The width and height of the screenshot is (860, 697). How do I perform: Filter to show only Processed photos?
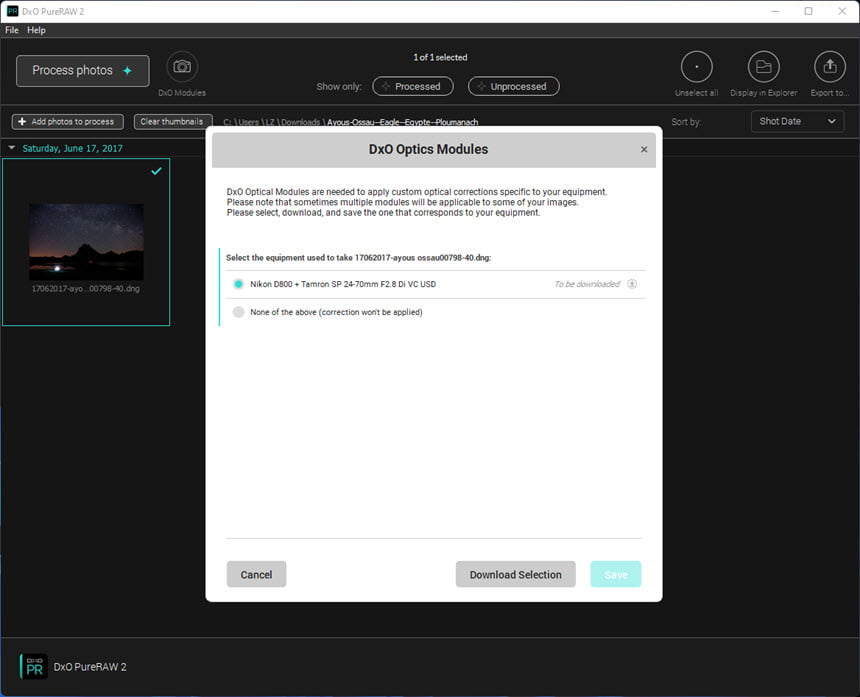pos(413,86)
